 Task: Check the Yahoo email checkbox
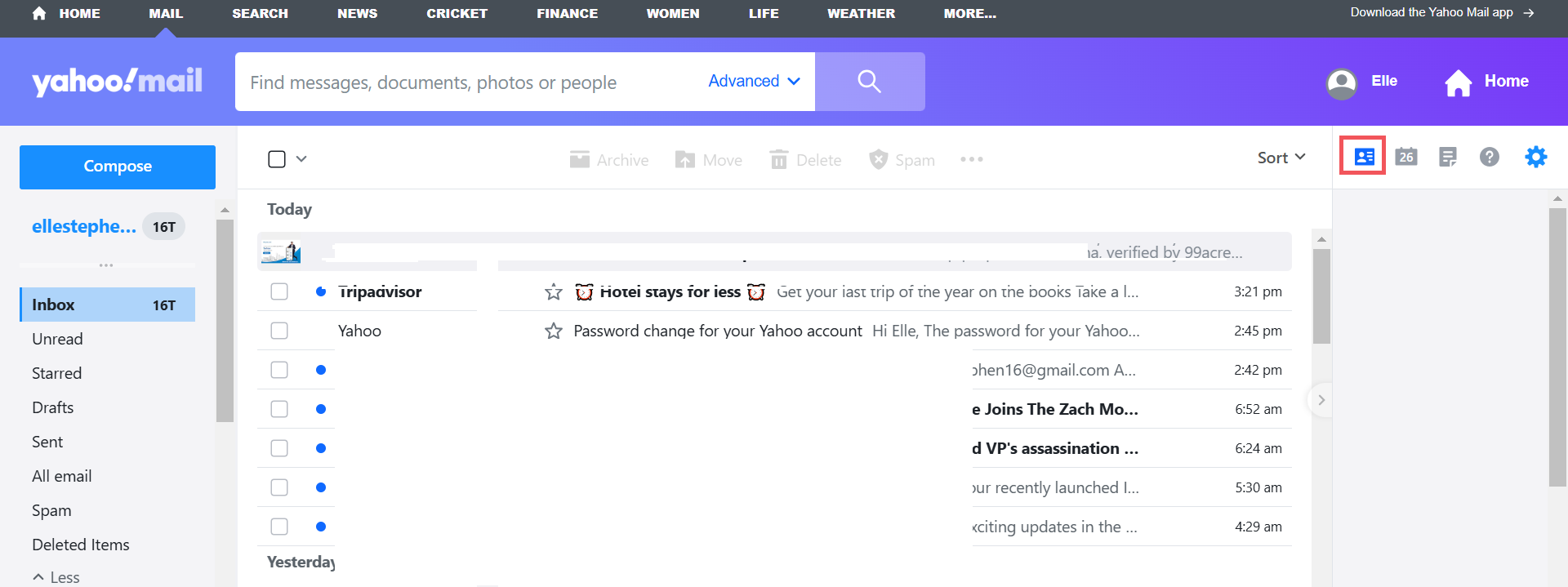coord(279,331)
